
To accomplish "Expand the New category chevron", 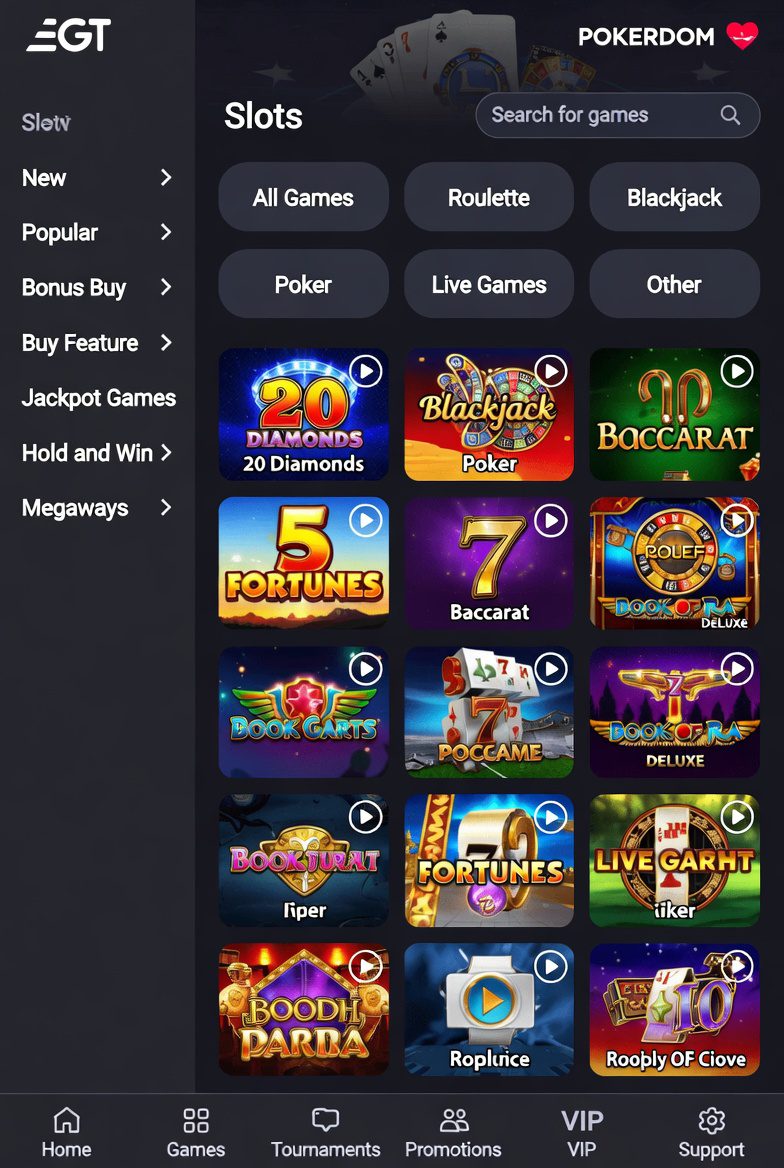I will [x=165, y=177].
